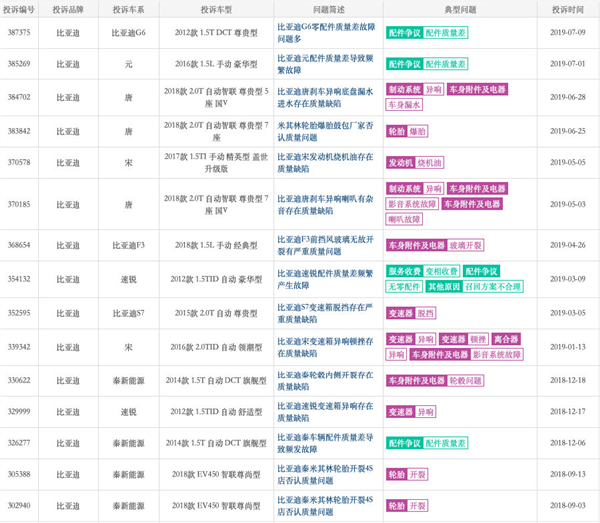Click the 召回方案不合理 tag
This screenshot has height=523, width=600.
click(x=493, y=287)
